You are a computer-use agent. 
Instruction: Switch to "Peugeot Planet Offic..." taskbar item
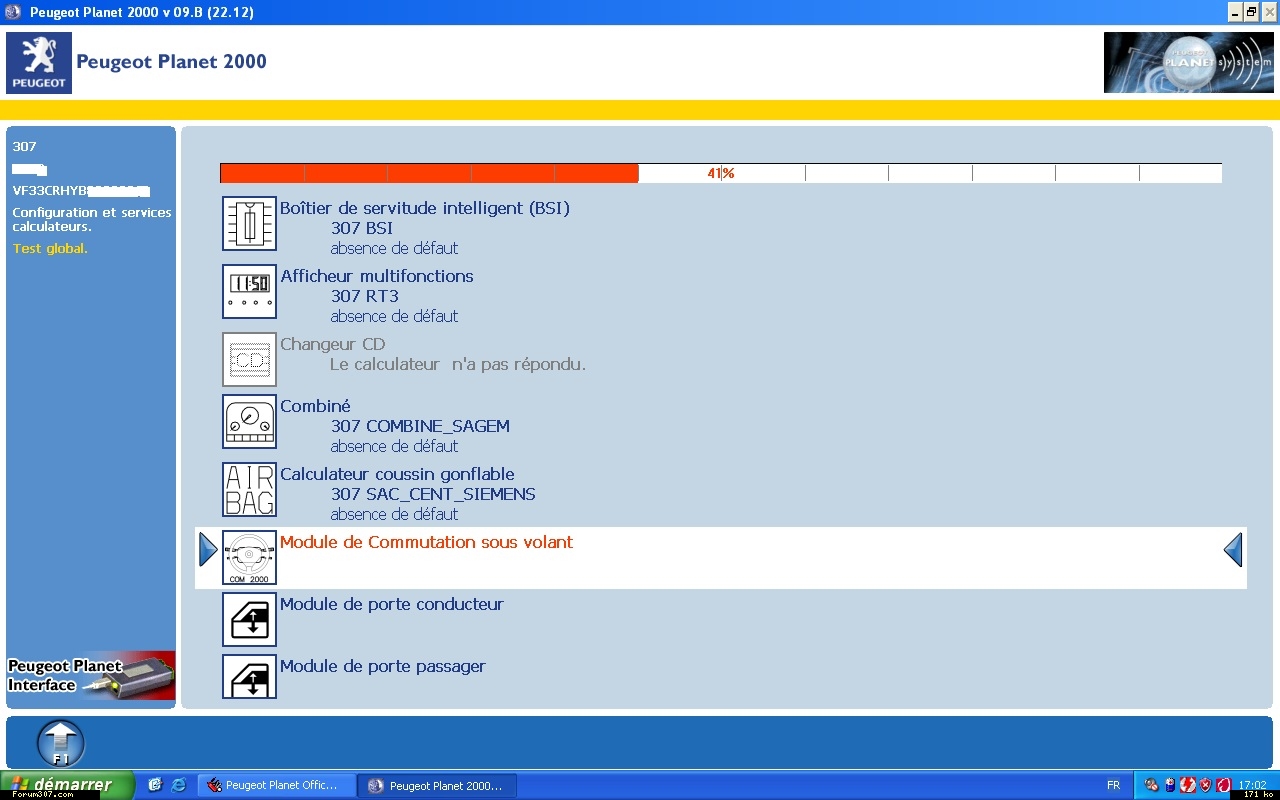(x=276, y=786)
